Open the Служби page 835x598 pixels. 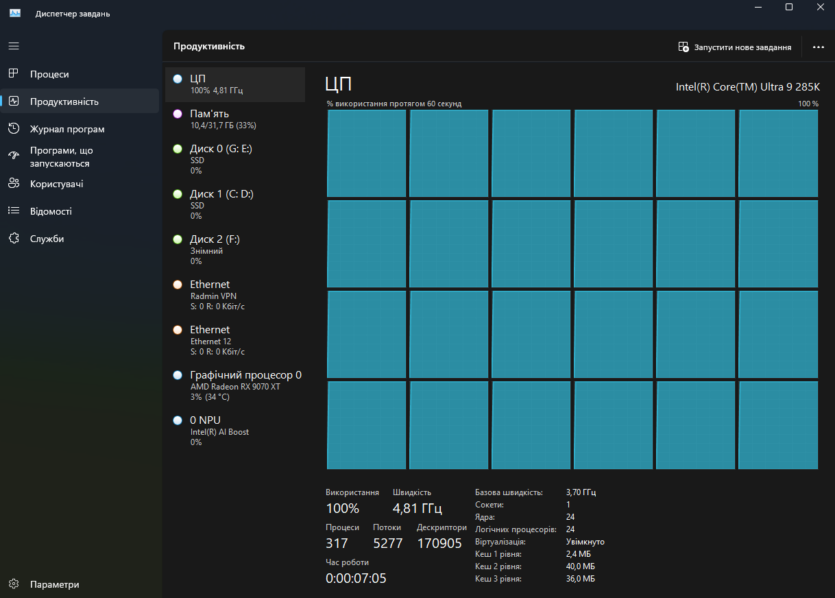point(80,239)
